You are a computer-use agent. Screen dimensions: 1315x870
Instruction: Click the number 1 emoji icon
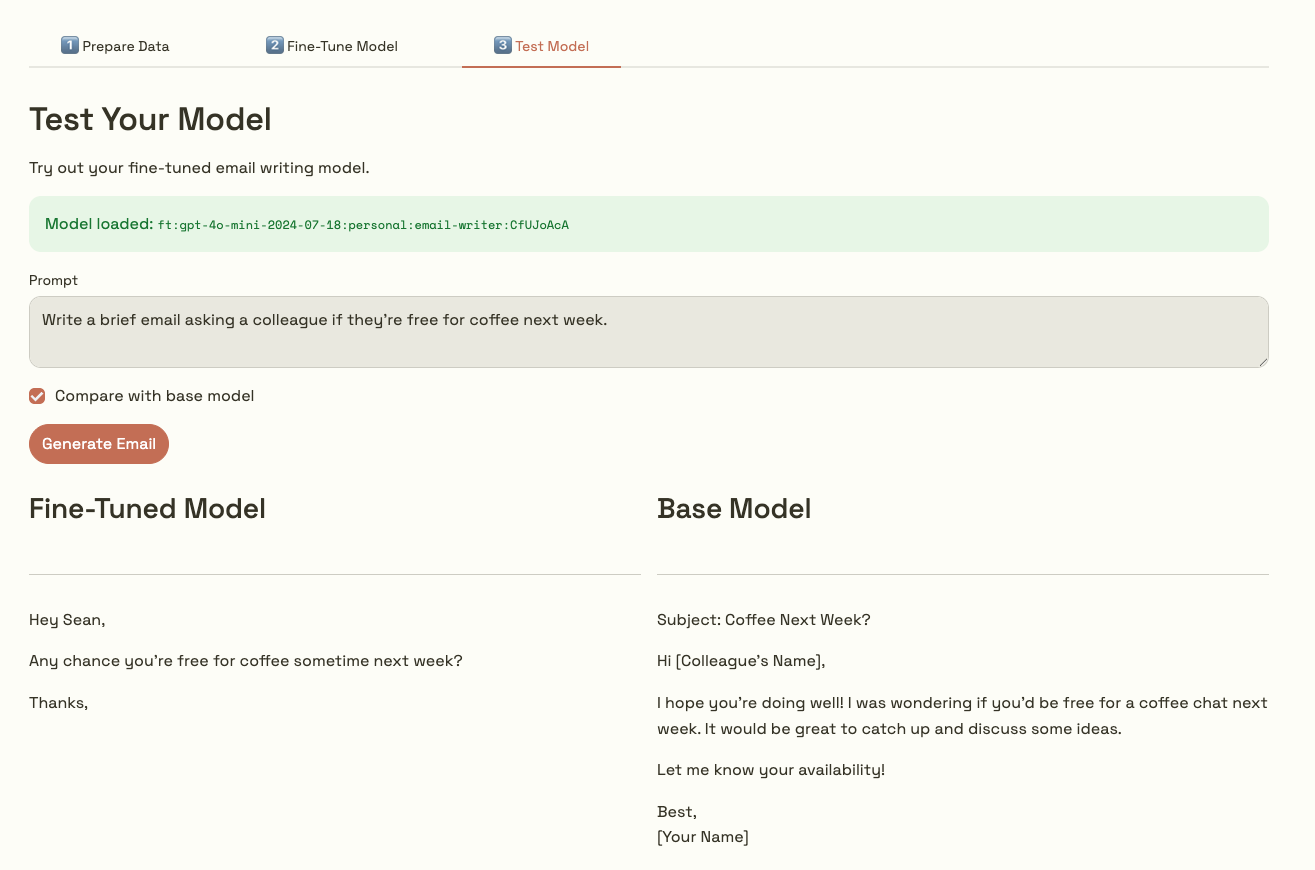(70, 46)
